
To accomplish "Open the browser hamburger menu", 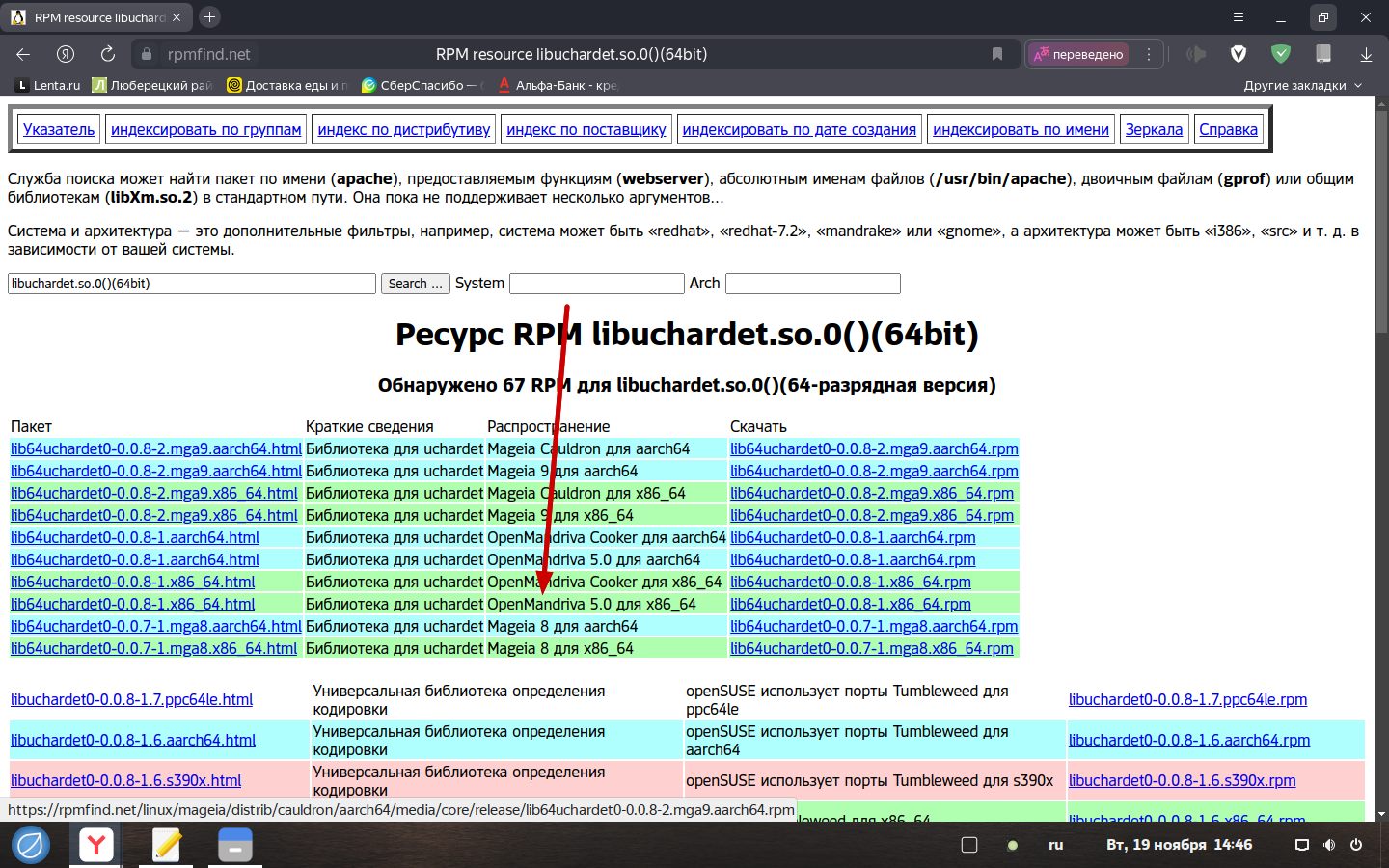I will pyautogui.click(x=1239, y=17).
